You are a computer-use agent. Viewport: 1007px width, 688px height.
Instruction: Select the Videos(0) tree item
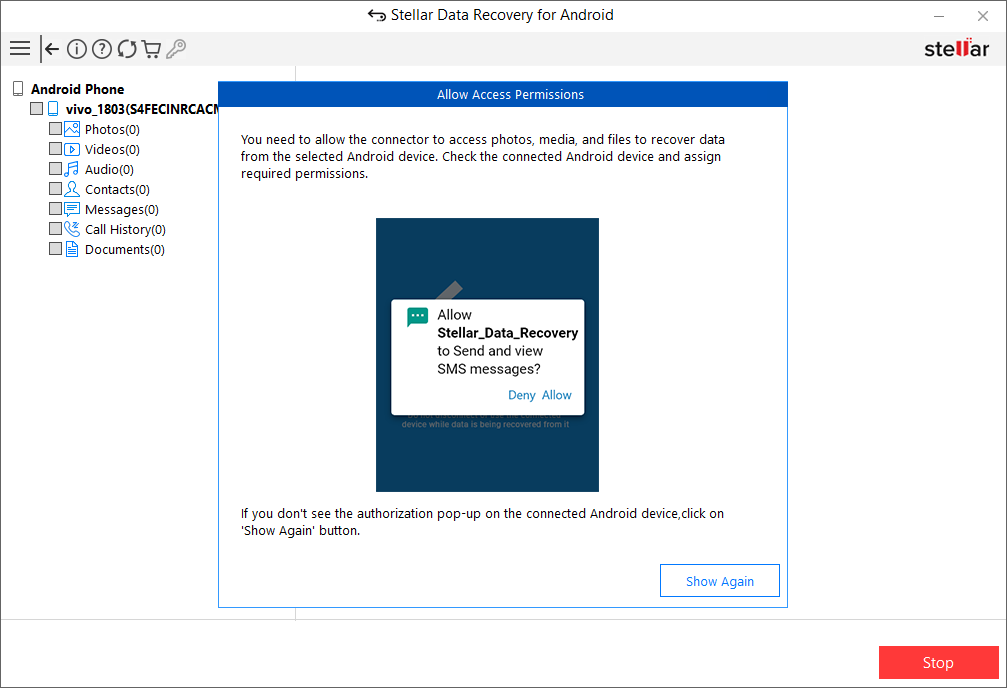(112, 149)
